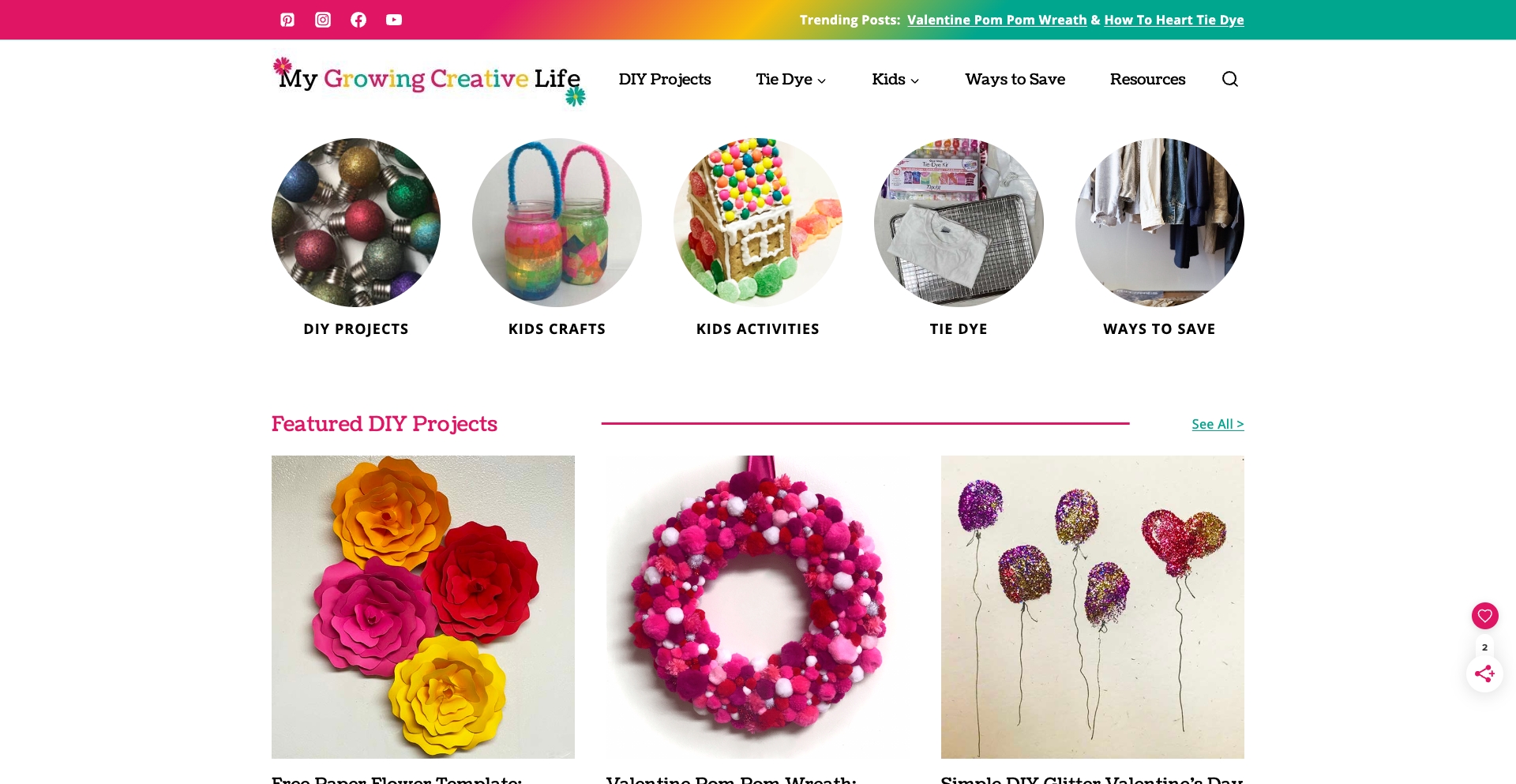Visit the Facebook page icon

tap(358, 20)
